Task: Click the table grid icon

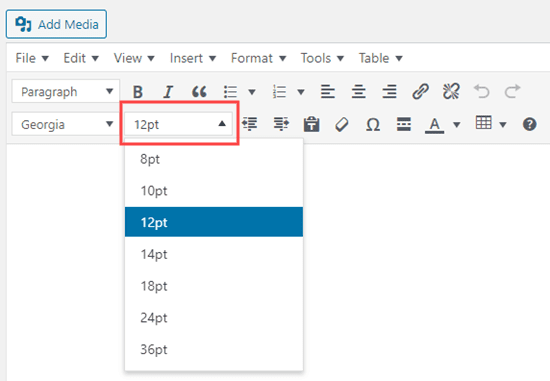Action: click(x=483, y=123)
